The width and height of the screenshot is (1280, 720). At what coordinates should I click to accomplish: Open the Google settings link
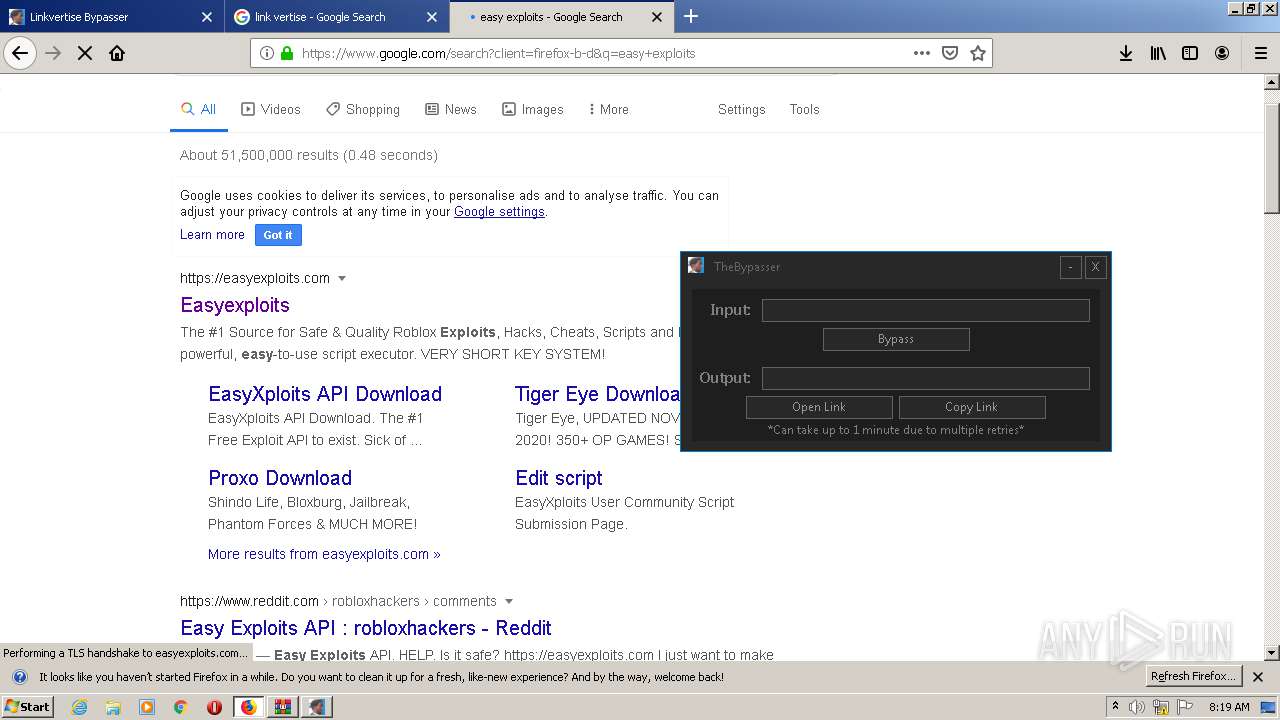499,212
